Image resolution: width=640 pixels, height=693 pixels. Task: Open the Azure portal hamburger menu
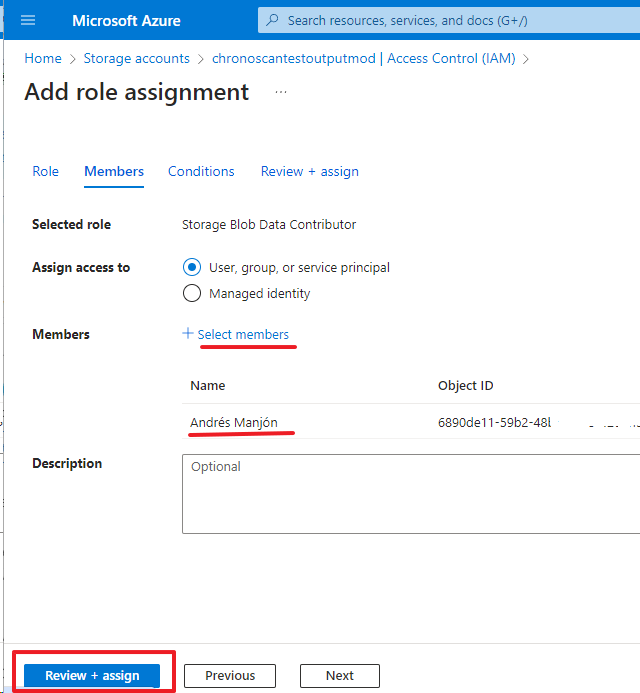click(28, 21)
